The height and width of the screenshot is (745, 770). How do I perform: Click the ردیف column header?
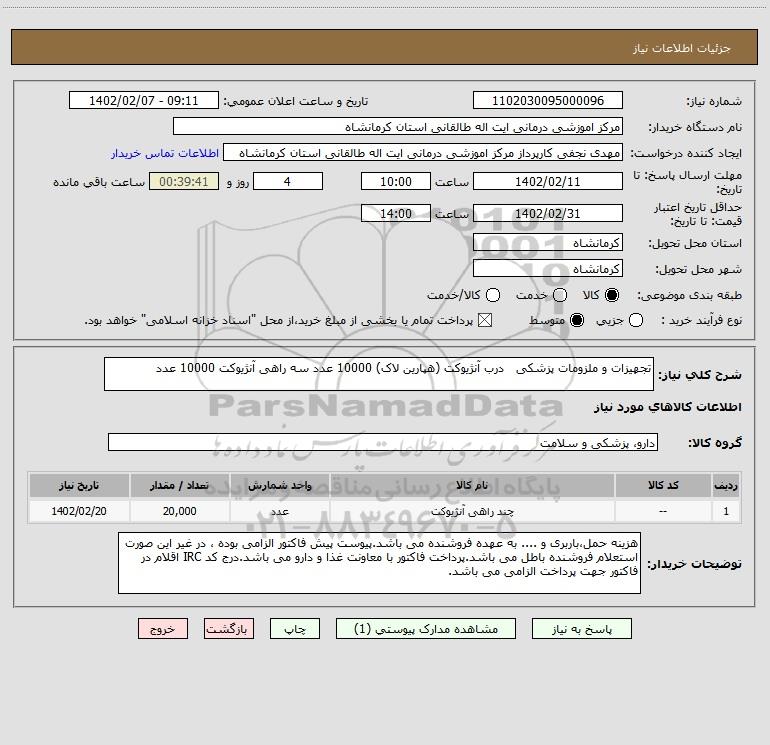coord(726,485)
